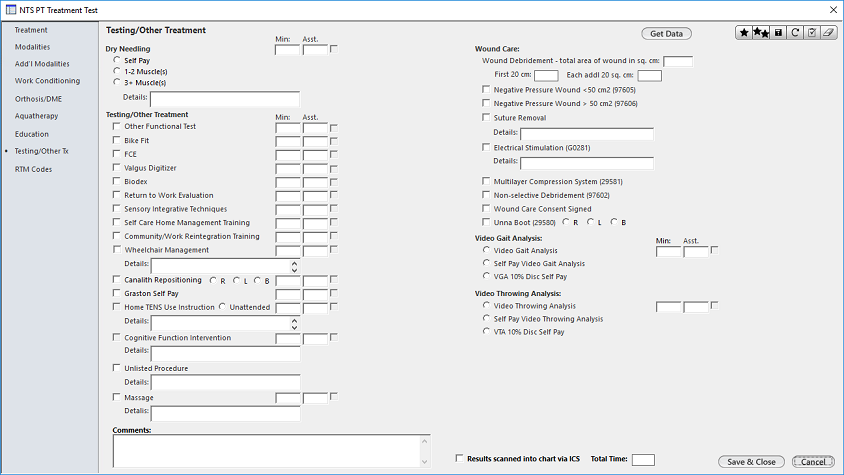Open RTM Codes section
This screenshot has width=844, height=475.
tap(33, 169)
